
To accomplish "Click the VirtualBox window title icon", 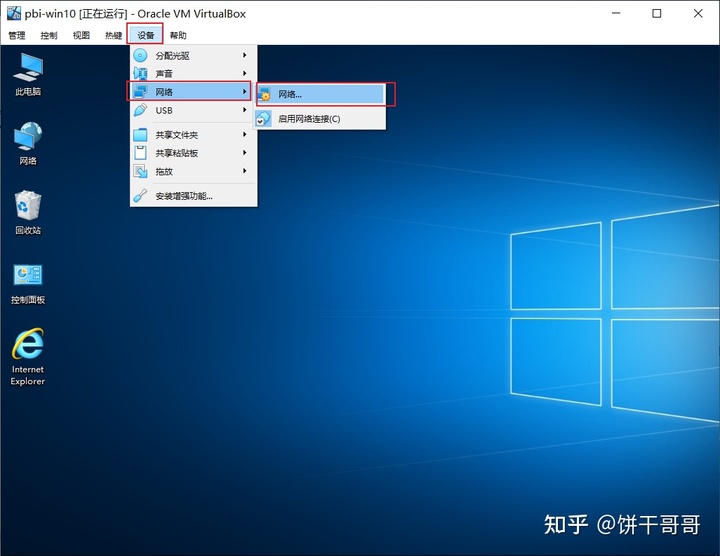I will point(14,13).
